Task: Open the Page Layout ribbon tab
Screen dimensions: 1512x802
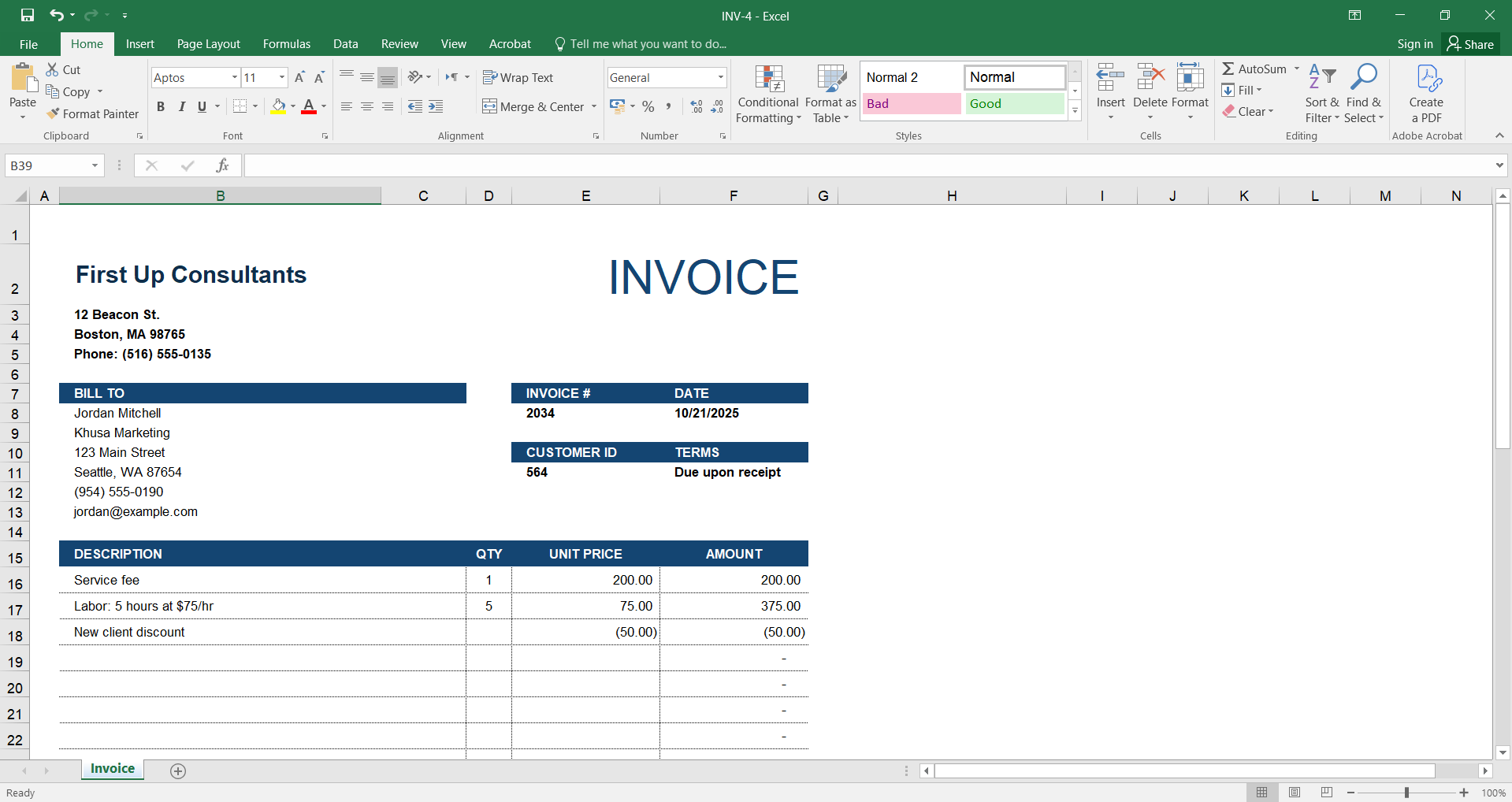Action: 208,44
